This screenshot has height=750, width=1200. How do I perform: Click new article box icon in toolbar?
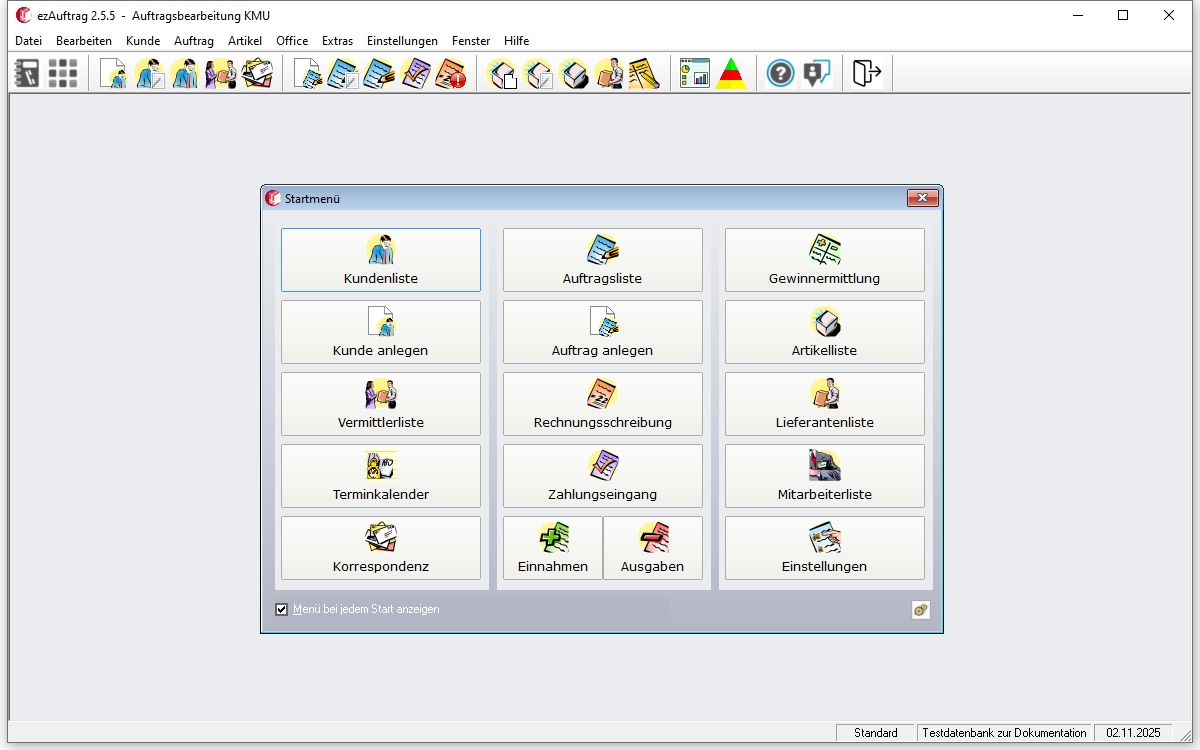[502, 73]
